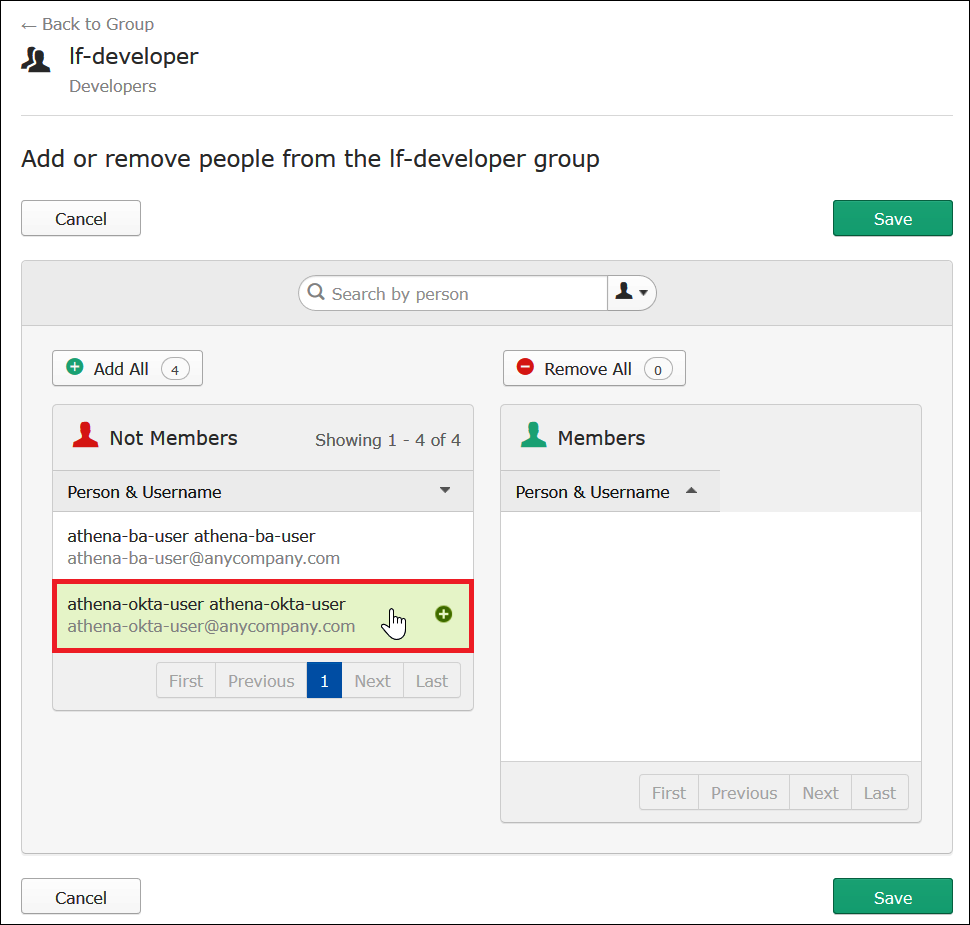Image resolution: width=970 pixels, height=925 pixels.
Task: Click the red person icon on Not Members header
Action: 85,434
